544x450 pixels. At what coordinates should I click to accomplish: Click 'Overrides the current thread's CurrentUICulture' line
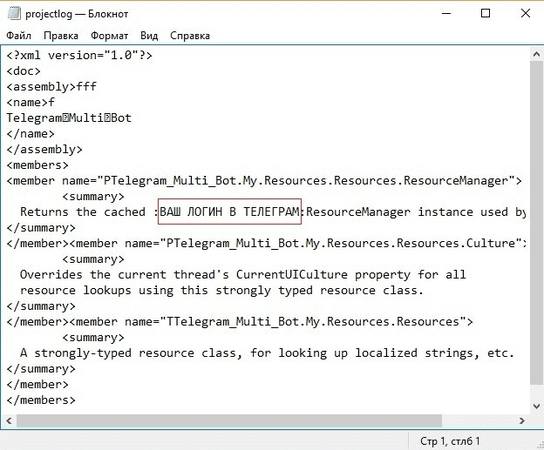243,274
